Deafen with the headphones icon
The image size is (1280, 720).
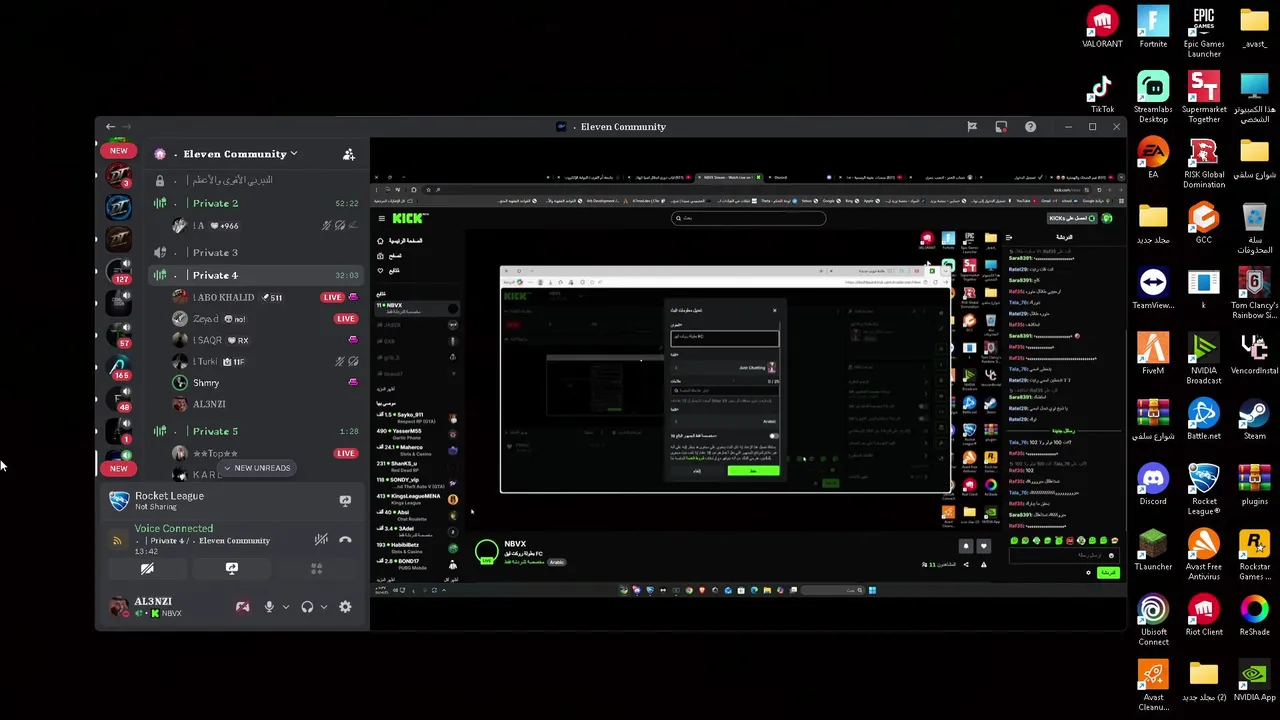click(x=307, y=607)
